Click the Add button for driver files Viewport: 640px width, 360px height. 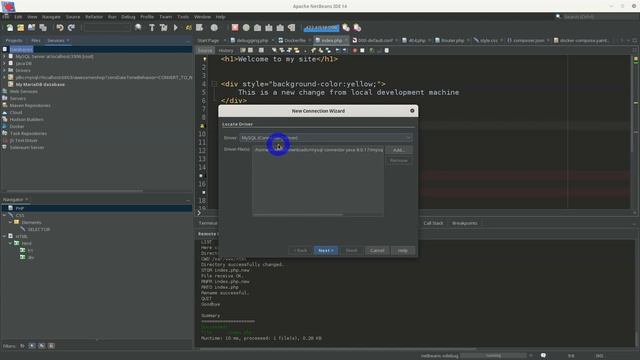[399, 150]
